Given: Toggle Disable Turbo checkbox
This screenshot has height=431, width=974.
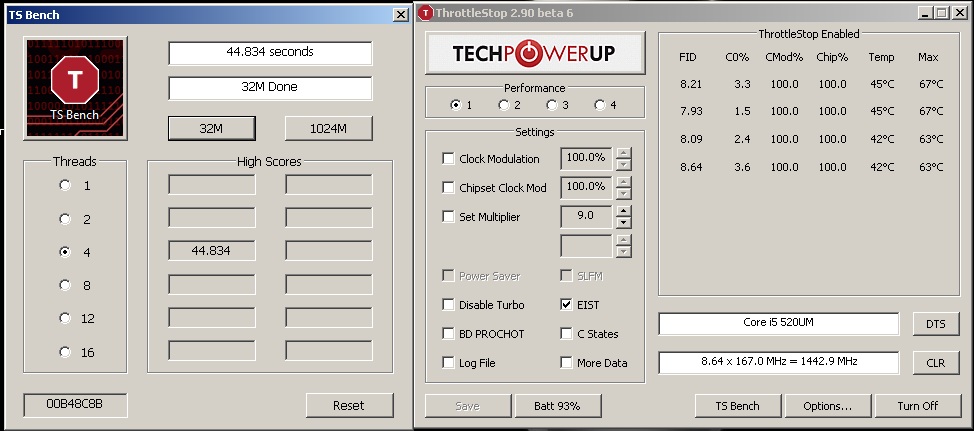Looking at the screenshot, I should 448,304.
